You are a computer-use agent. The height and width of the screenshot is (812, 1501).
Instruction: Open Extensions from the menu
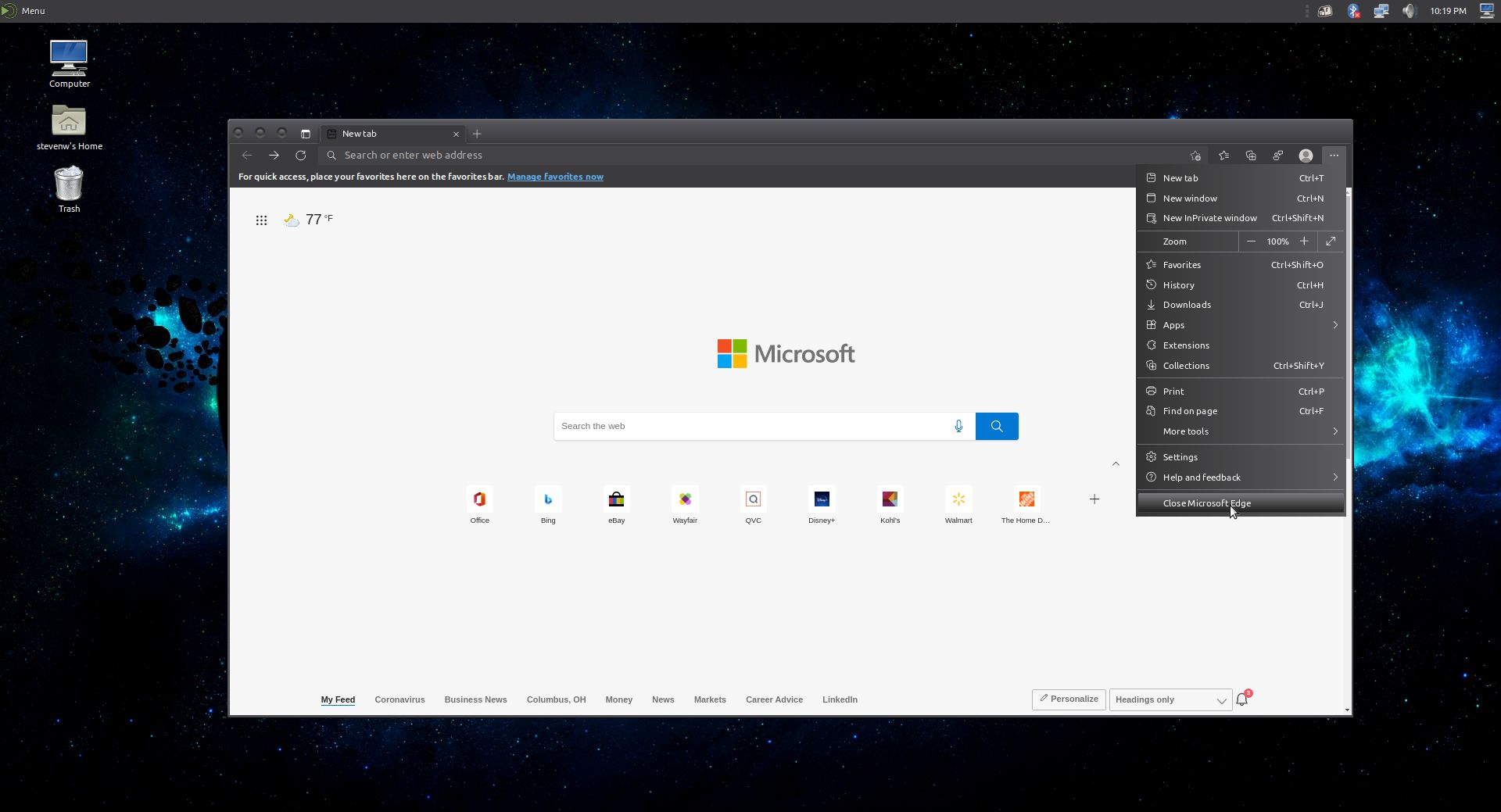pyautogui.click(x=1241, y=345)
